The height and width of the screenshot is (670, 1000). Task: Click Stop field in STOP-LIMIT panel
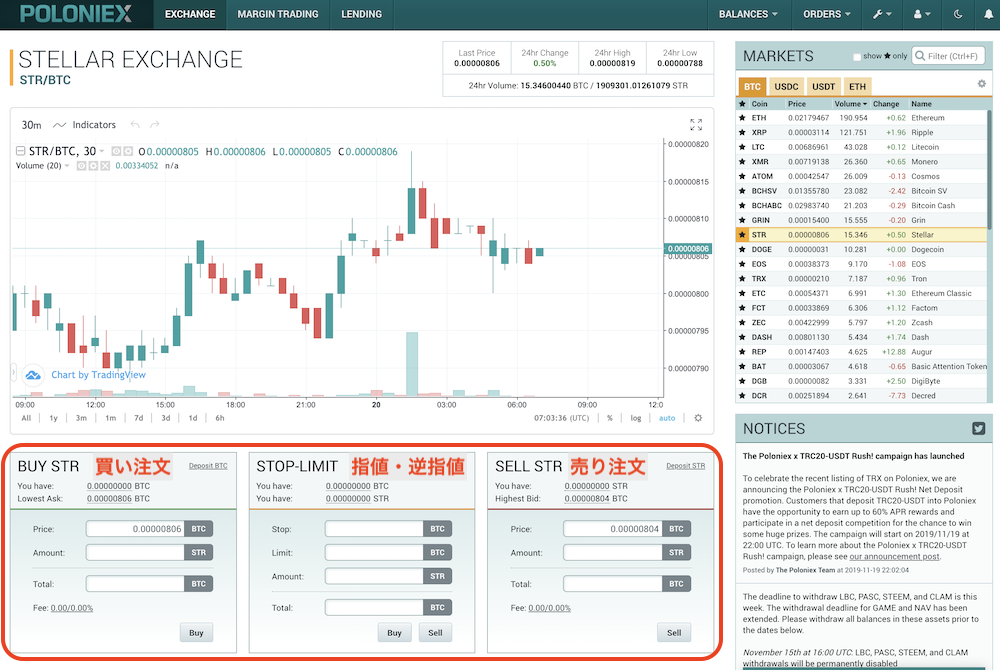tap(374, 529)
